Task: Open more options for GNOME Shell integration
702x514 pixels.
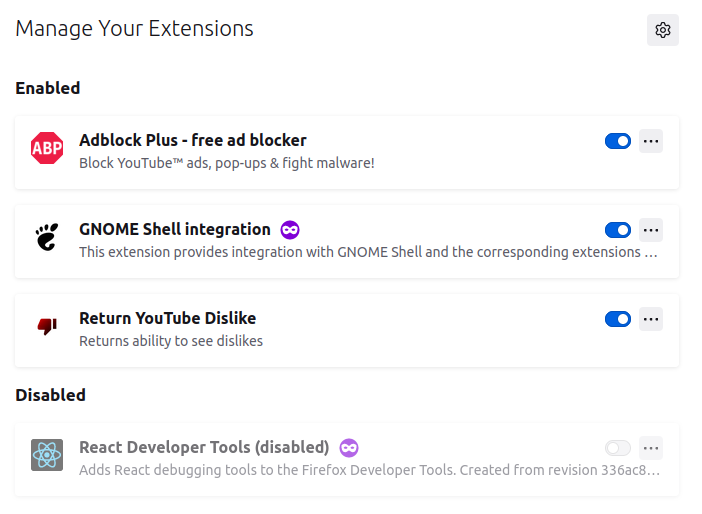Action: [651, 230]
